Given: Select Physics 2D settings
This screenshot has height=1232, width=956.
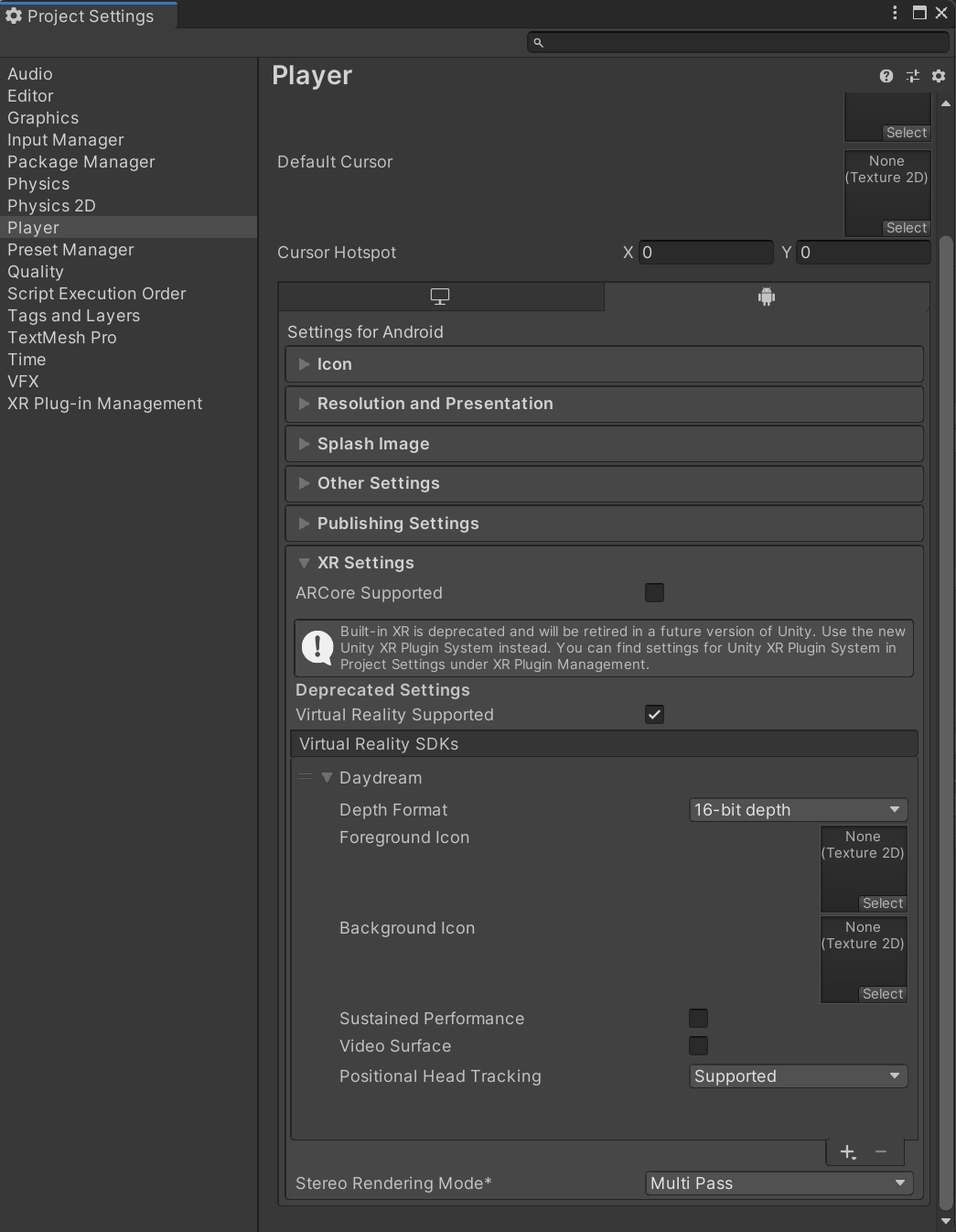Looking at the screenshot, I should click(128, 206).
